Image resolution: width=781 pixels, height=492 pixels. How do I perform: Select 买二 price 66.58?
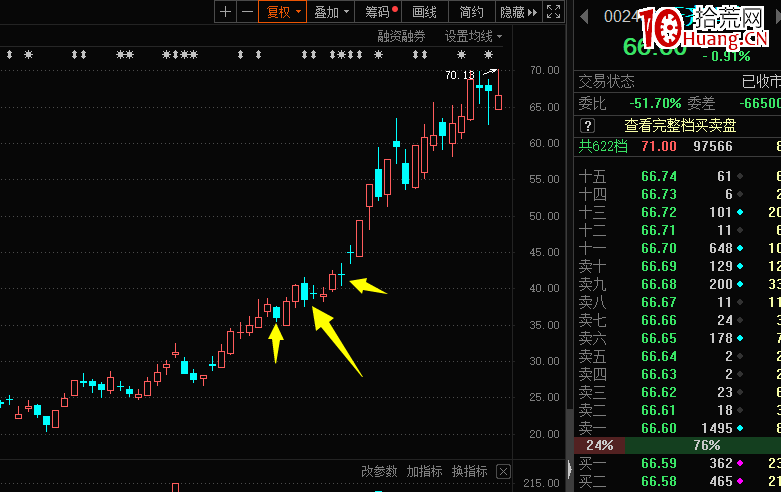click(658, 481)
